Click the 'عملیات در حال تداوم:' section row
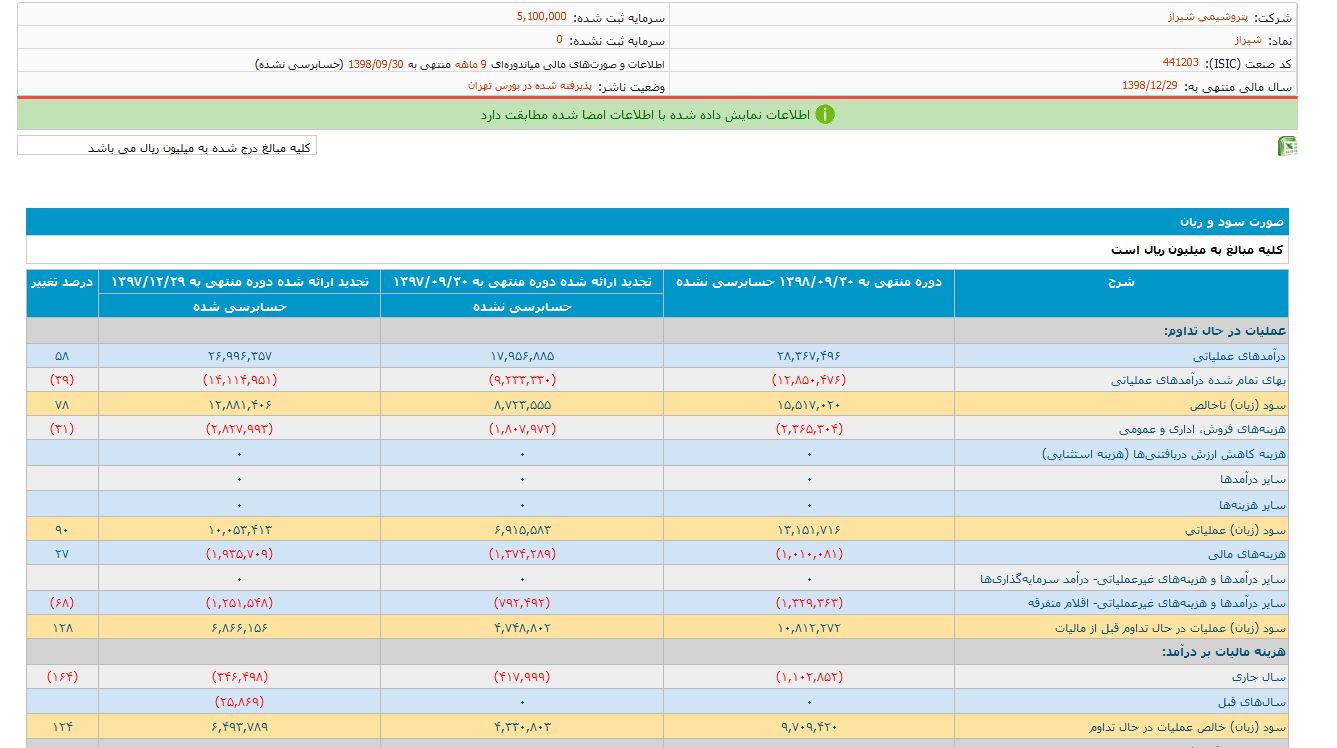Screen dimensions: 1337x748 point(657,331)
